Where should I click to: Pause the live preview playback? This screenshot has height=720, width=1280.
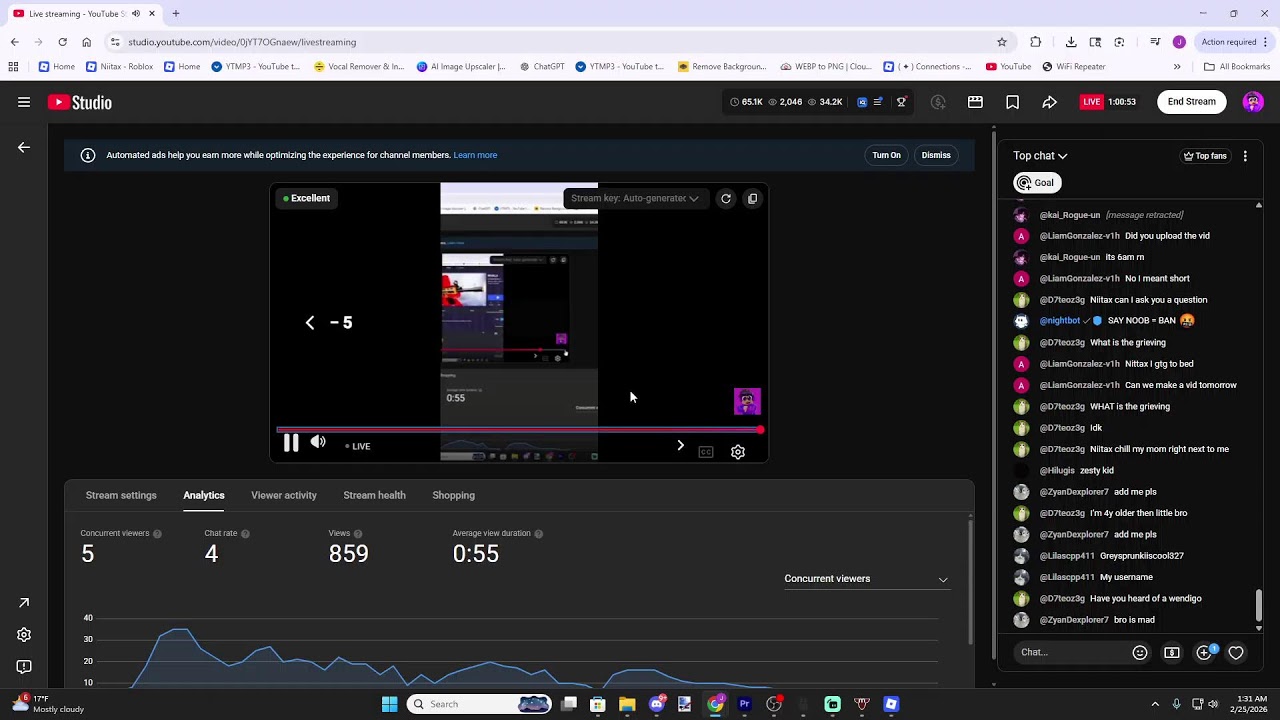pyautogui.click(x=291, y=443)
